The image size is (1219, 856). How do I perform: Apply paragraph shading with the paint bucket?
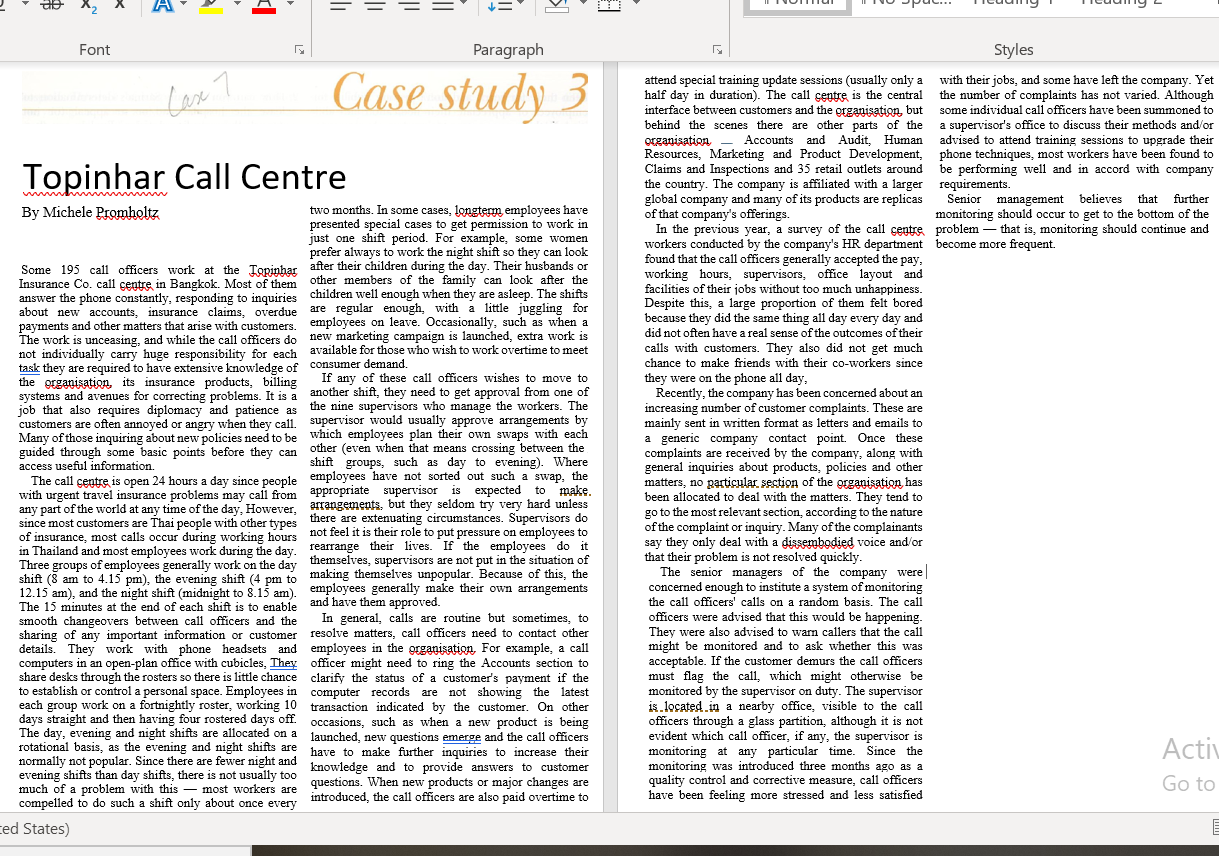pyautogui.click(x=557, y=5)
